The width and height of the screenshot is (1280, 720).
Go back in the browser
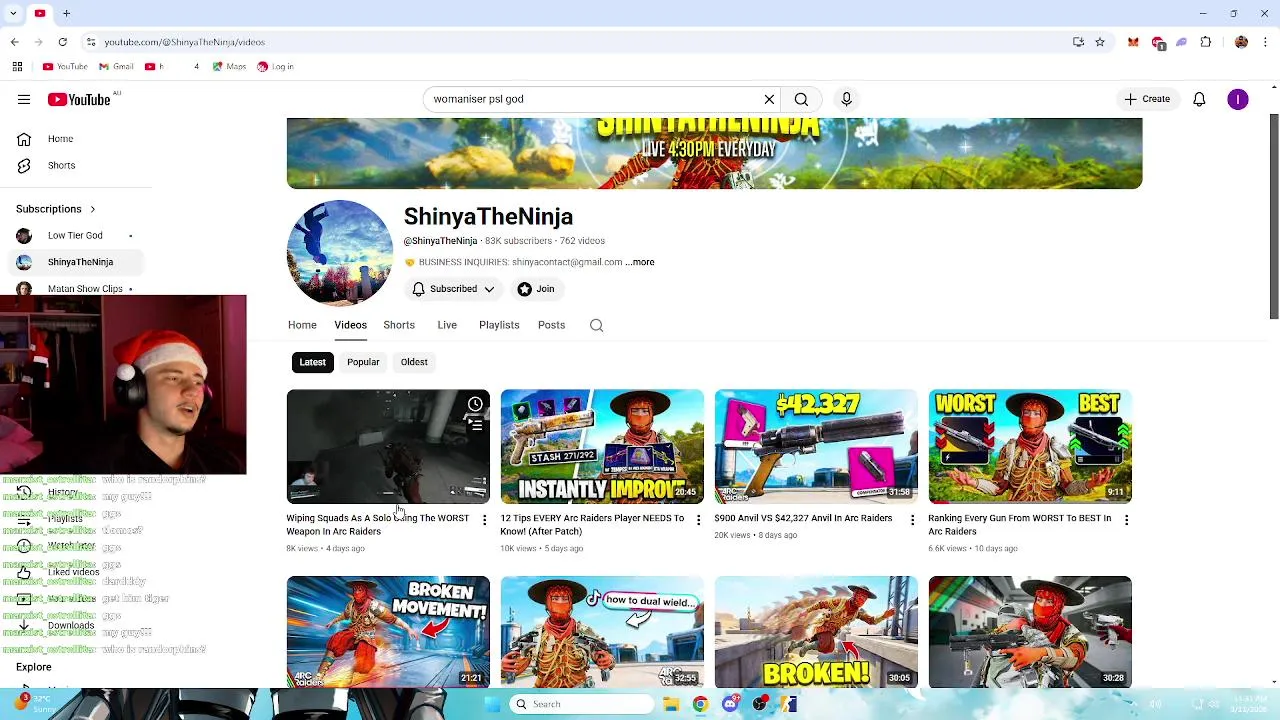point(14,42)
